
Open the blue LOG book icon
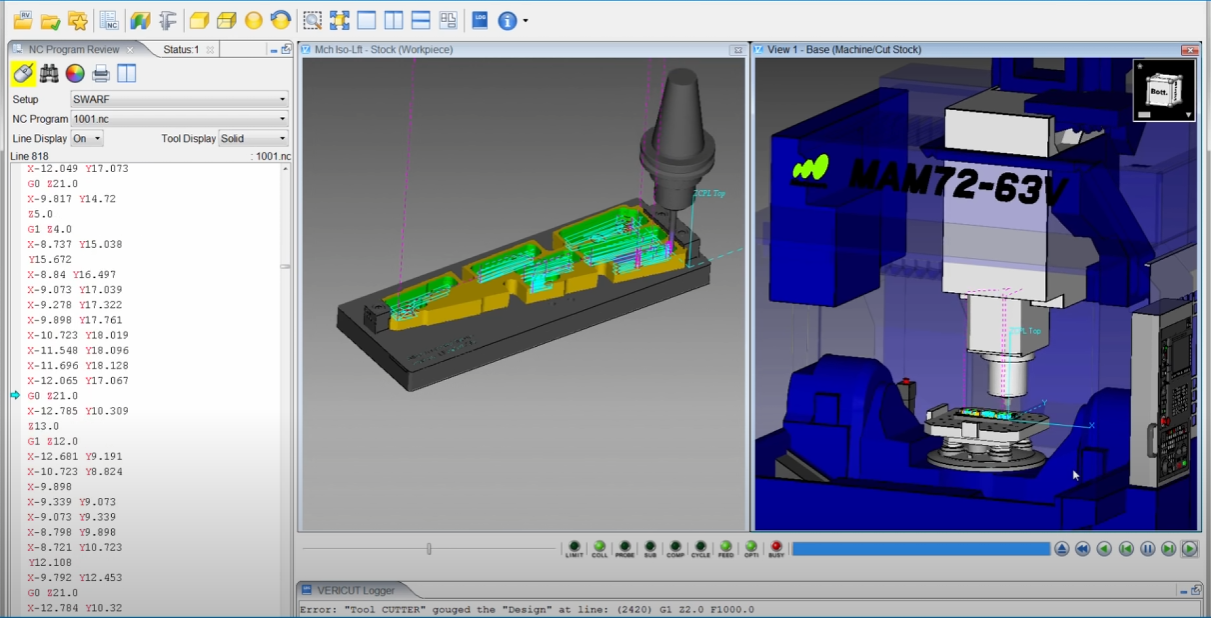click(x=479, y=20)
